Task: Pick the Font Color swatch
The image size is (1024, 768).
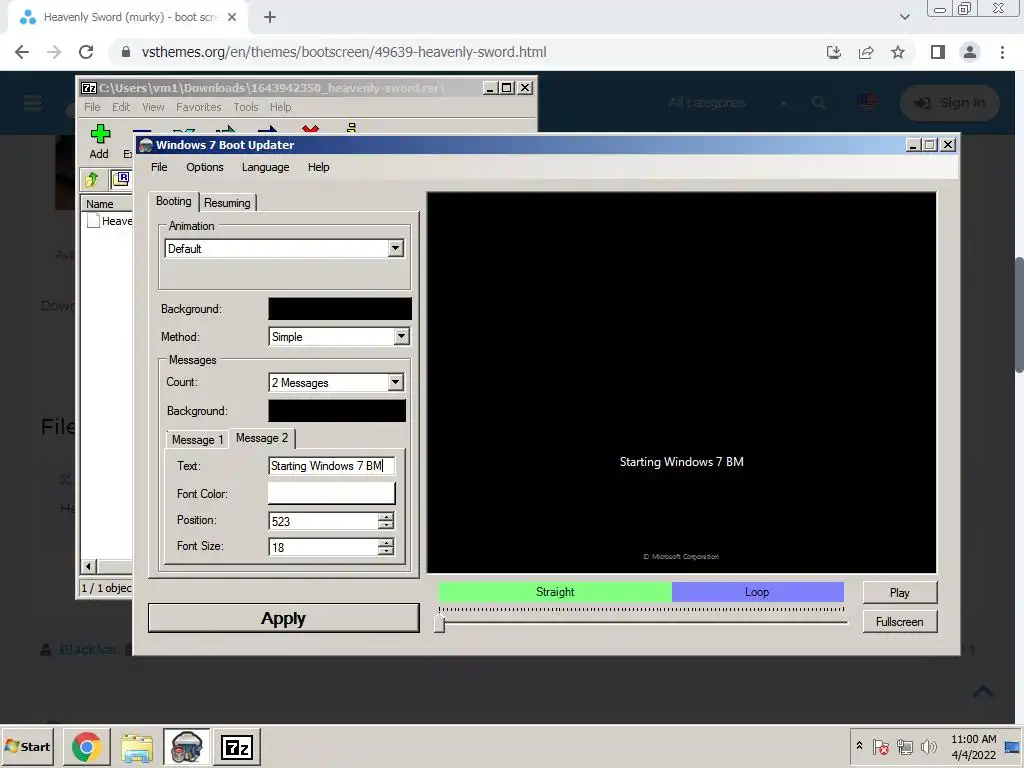Action: [332, 493]
